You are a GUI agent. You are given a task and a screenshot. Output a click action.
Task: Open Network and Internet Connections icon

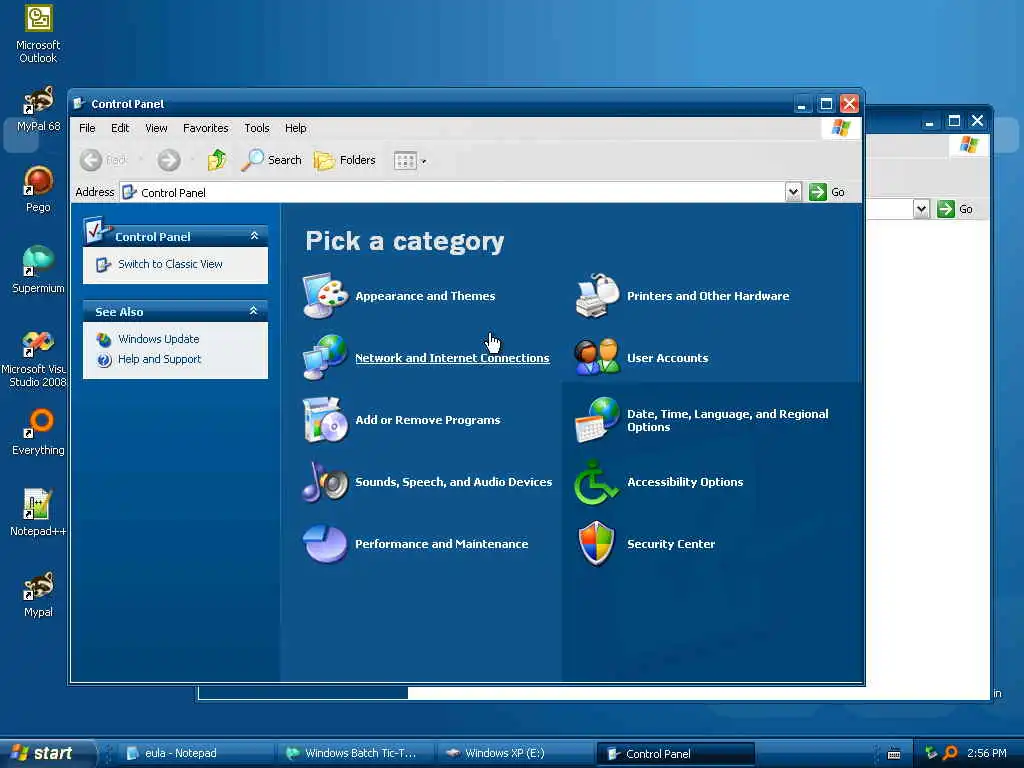pyautogui.click(x=325, y=358)
